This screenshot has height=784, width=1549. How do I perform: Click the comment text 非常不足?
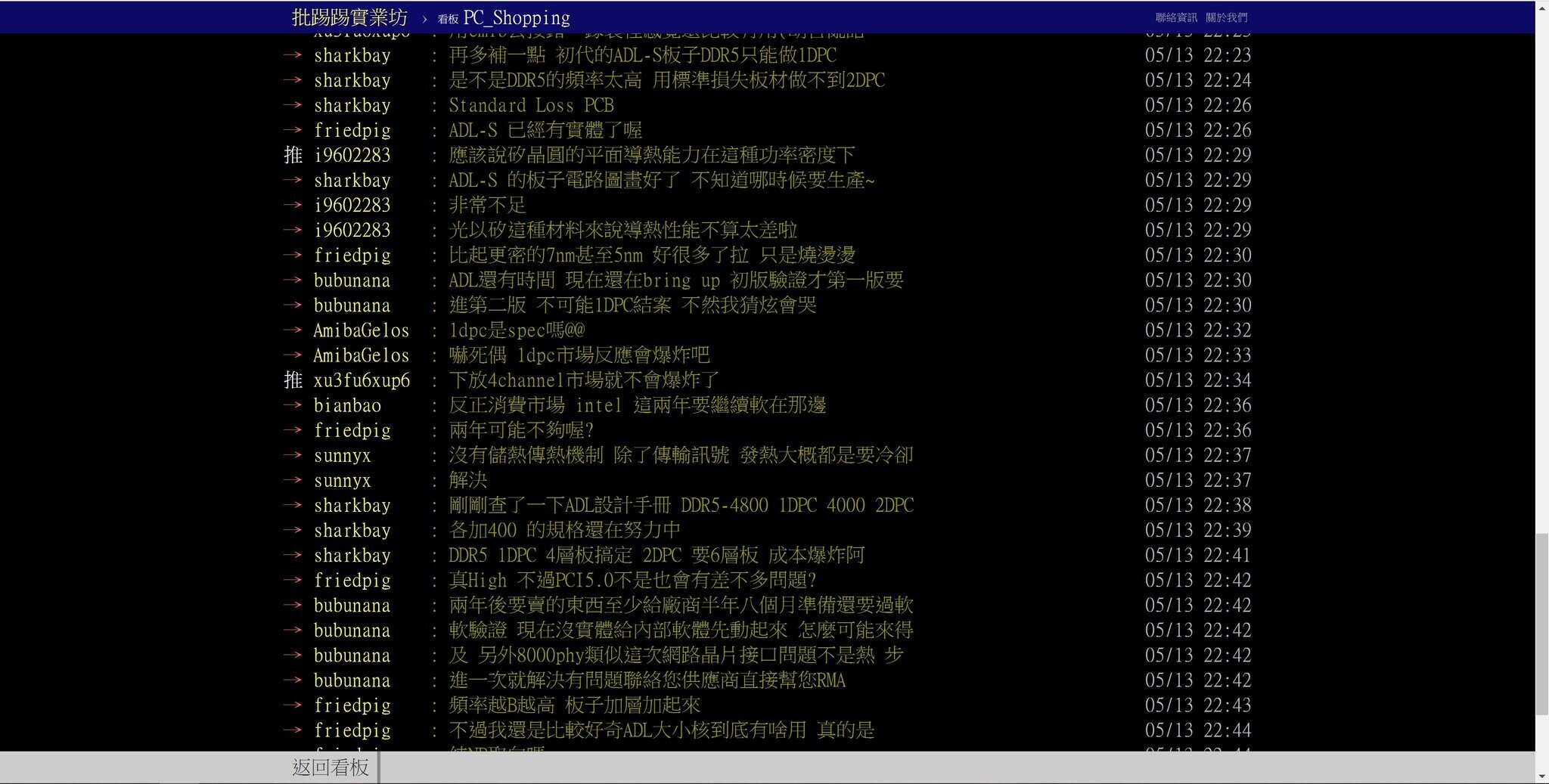(x=486, y=205)
